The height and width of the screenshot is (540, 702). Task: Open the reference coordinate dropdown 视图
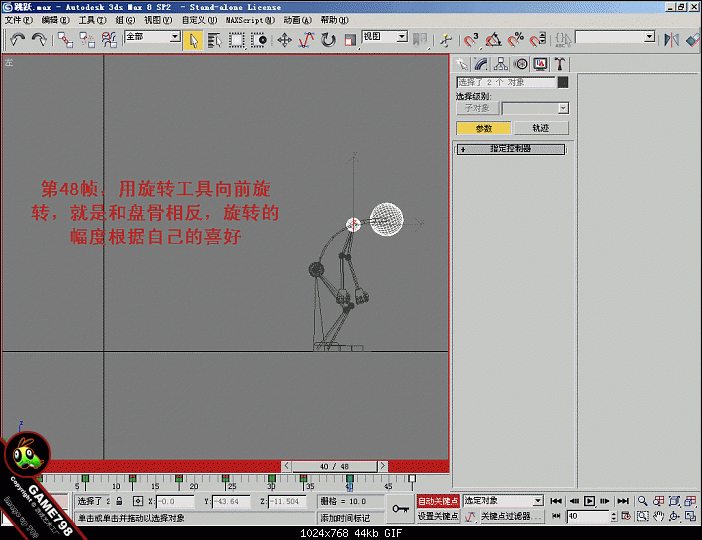(x=385, y=37)
